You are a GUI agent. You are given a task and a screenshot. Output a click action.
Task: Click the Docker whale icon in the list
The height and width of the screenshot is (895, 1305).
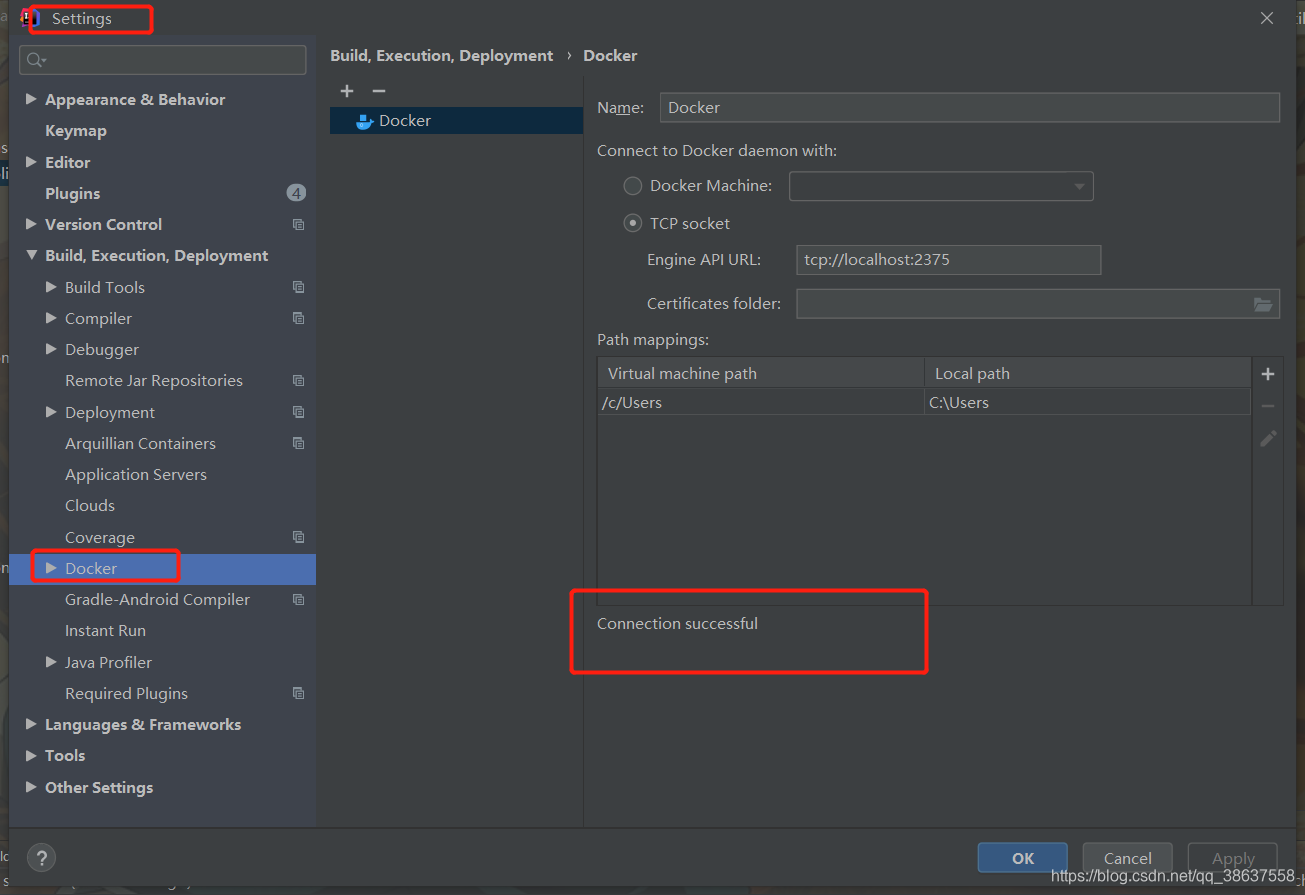365,121
